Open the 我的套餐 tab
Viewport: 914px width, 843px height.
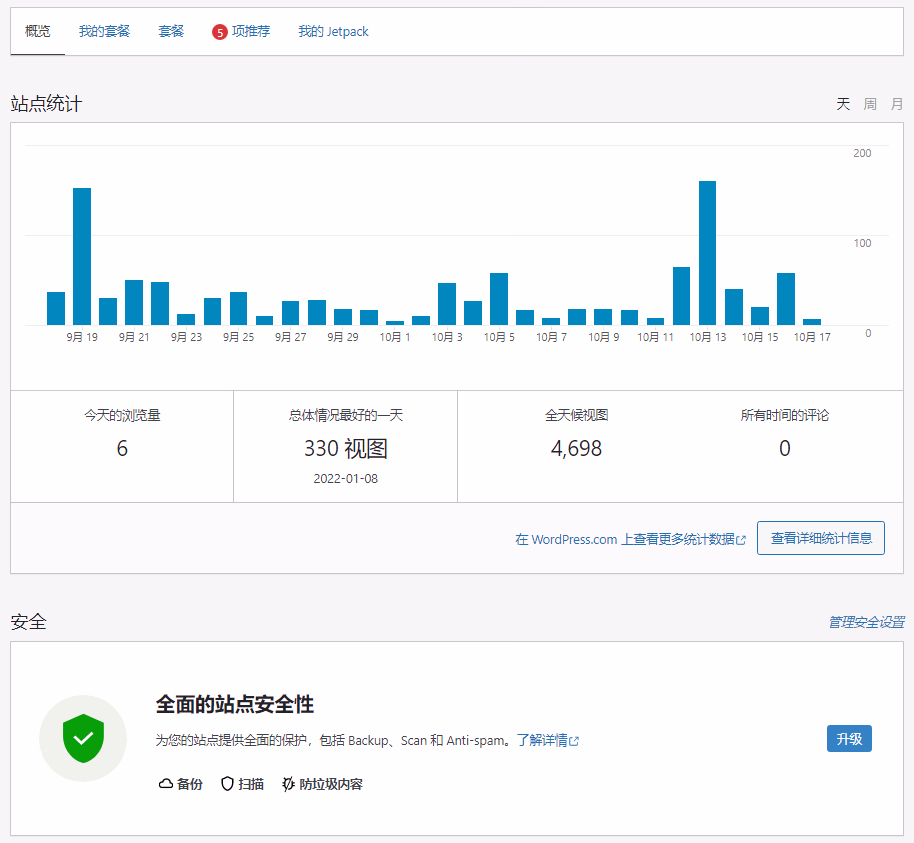click(x=104, y=32)
